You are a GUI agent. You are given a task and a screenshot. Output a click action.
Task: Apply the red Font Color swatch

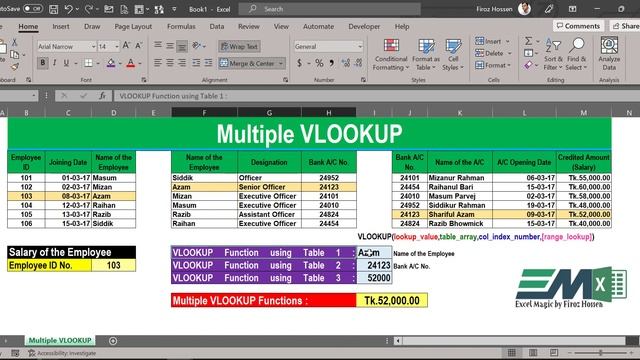click(x=131, y=63)
